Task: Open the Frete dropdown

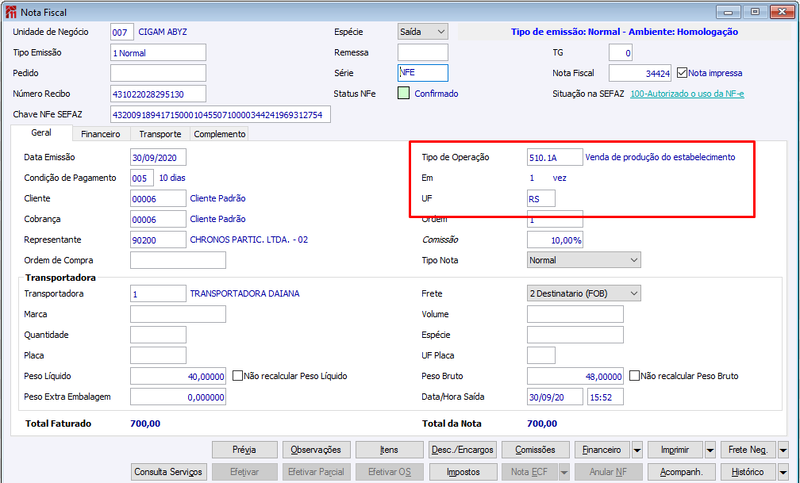Action: tap(584, 293)
